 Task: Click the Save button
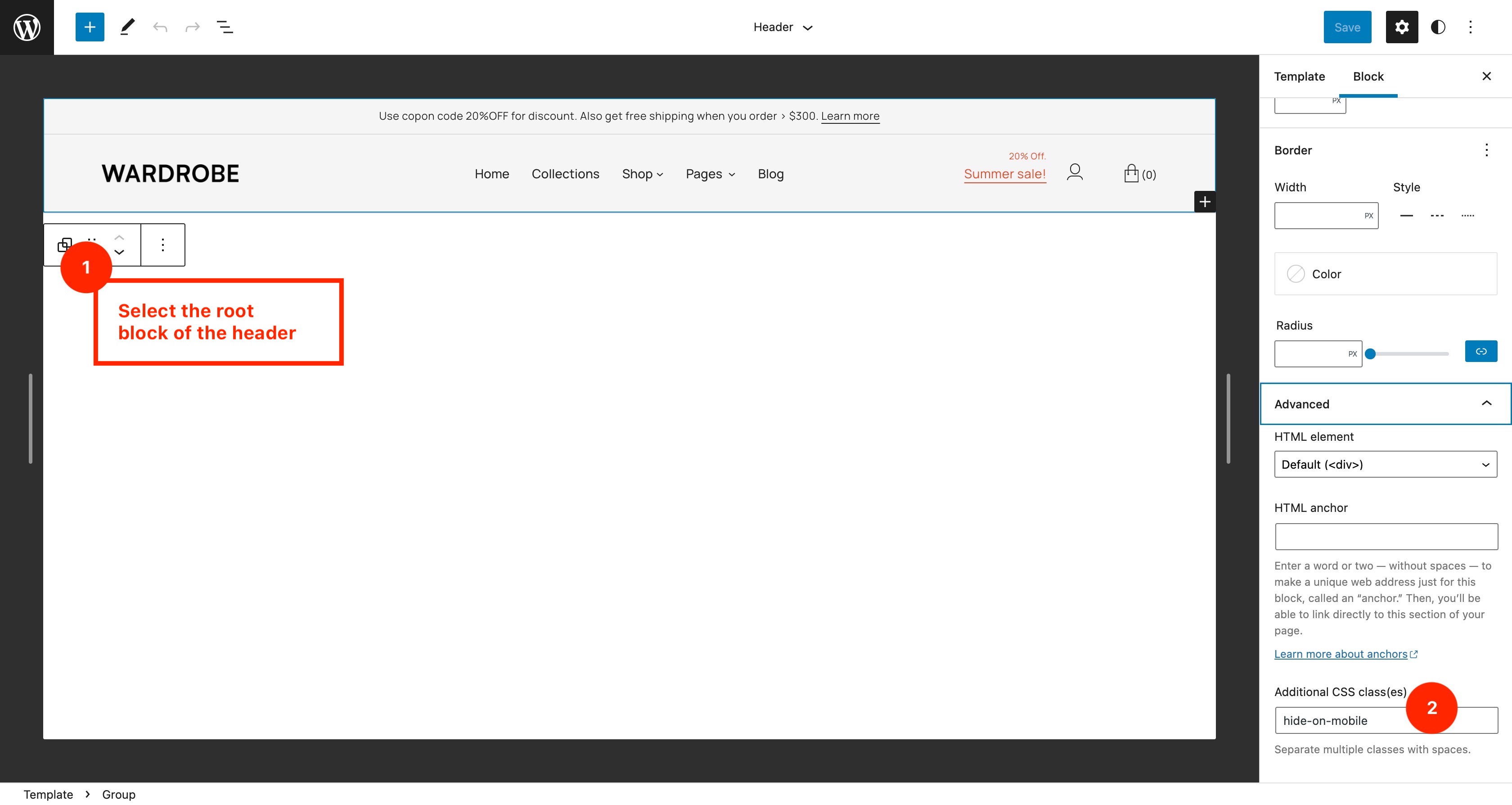(x=1348, y=27)
